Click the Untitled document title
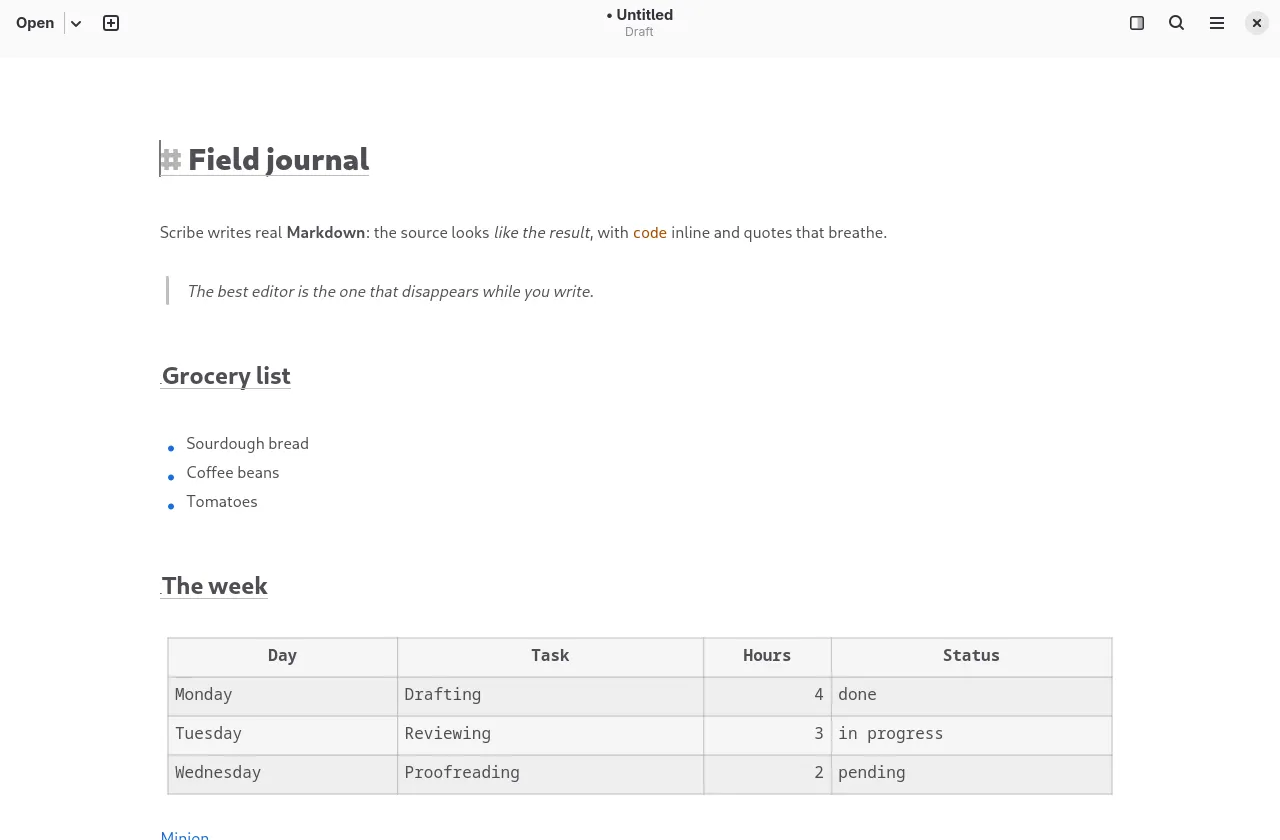Viewport: 1280px width, 840px height. (x=640, y=15)
